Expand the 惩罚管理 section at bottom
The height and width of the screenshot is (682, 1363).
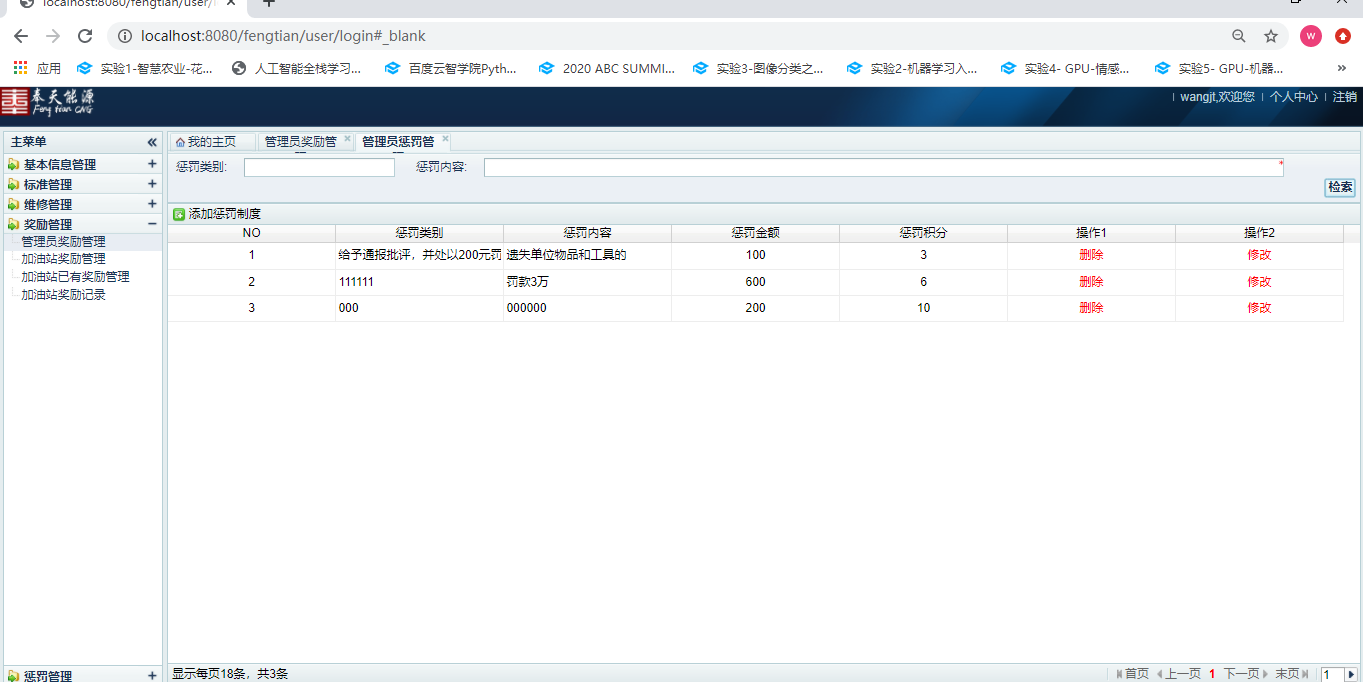coord(152,676)
